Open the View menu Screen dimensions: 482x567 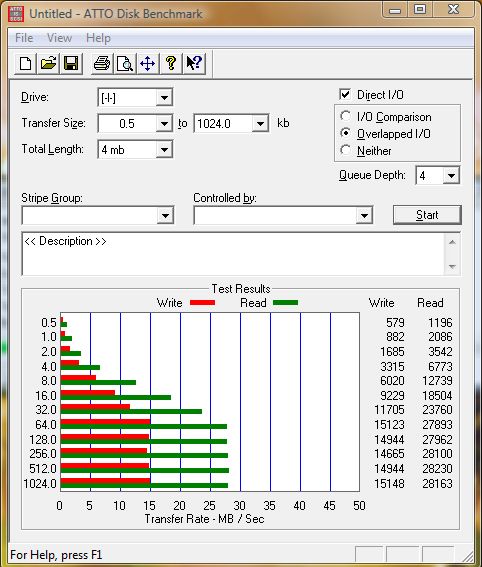coord(59,38)
